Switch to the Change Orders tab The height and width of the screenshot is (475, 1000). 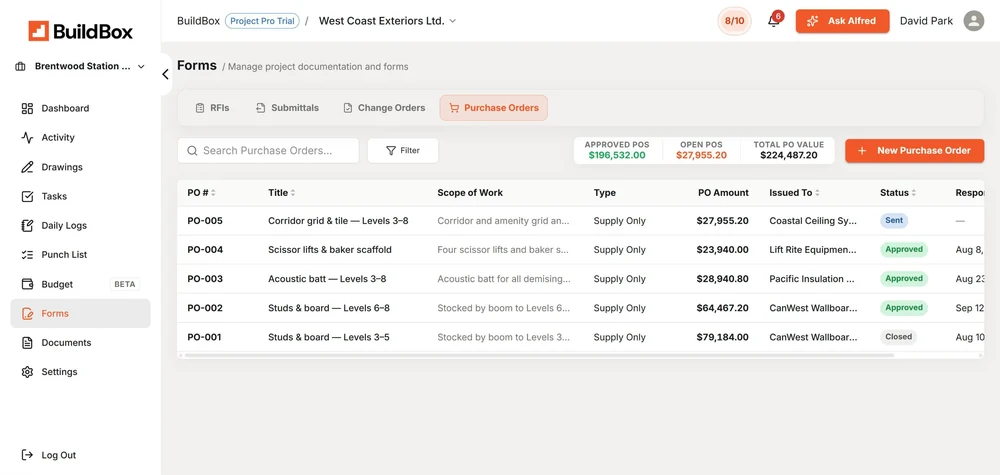[x=384, y=108]
